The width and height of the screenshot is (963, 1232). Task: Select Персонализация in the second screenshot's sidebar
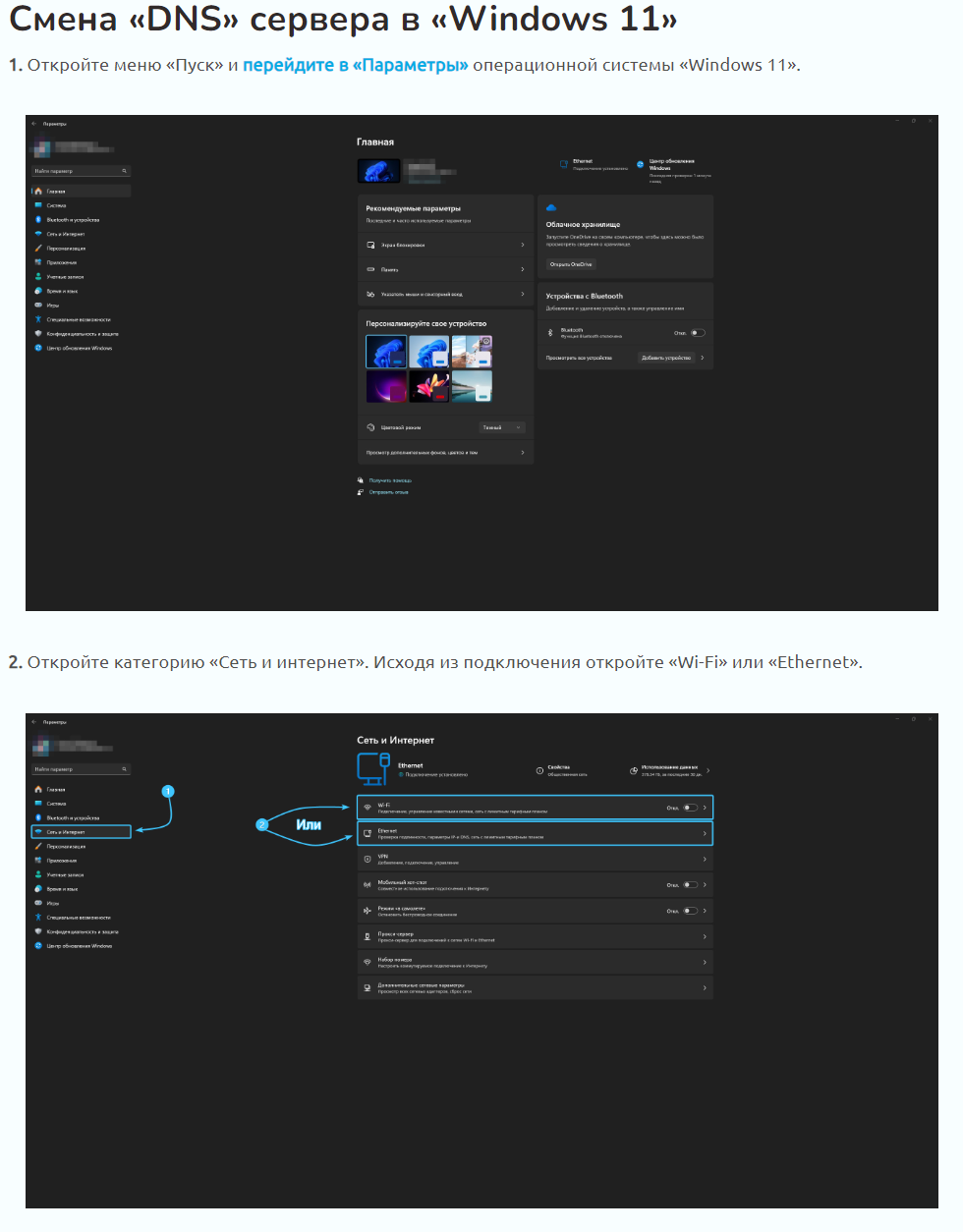pyautogui.click(x=66, y=846)
